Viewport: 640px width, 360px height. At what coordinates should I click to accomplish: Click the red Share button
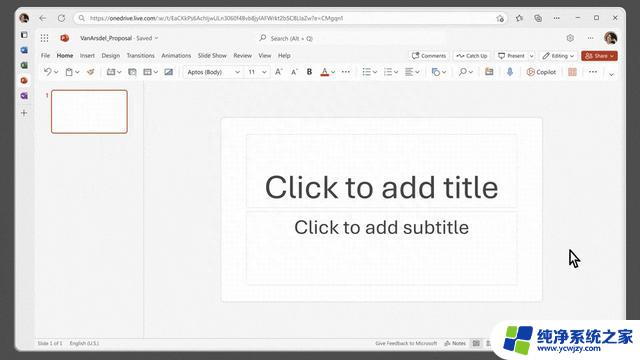pos(599,56)
